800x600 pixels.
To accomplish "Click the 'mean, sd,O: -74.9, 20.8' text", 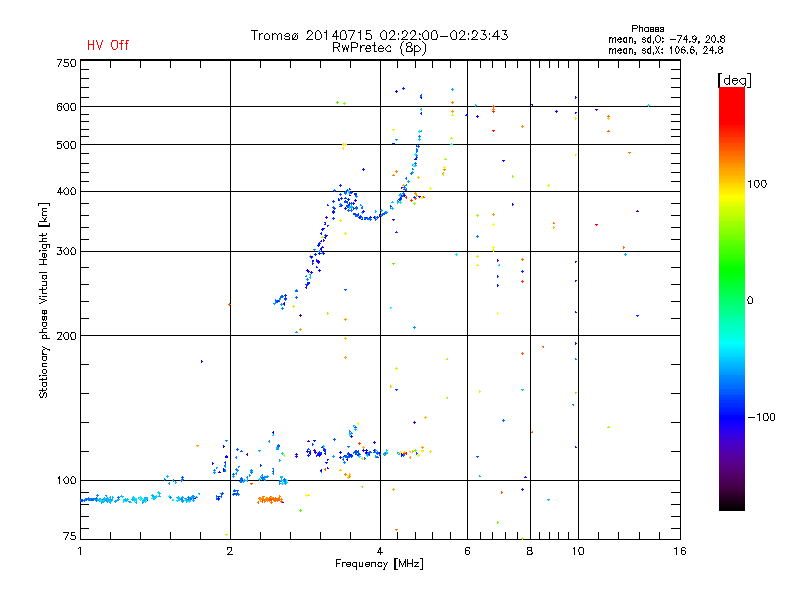I will (666, 39).
